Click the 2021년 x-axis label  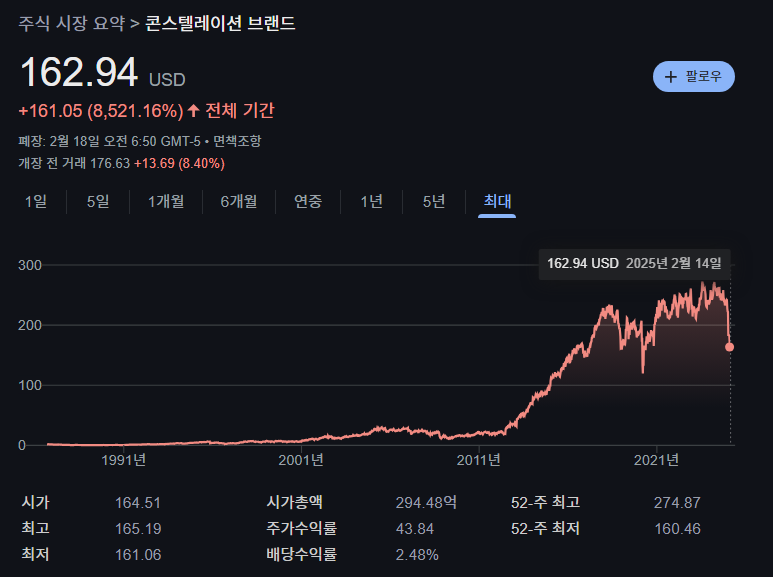[656, 460]
